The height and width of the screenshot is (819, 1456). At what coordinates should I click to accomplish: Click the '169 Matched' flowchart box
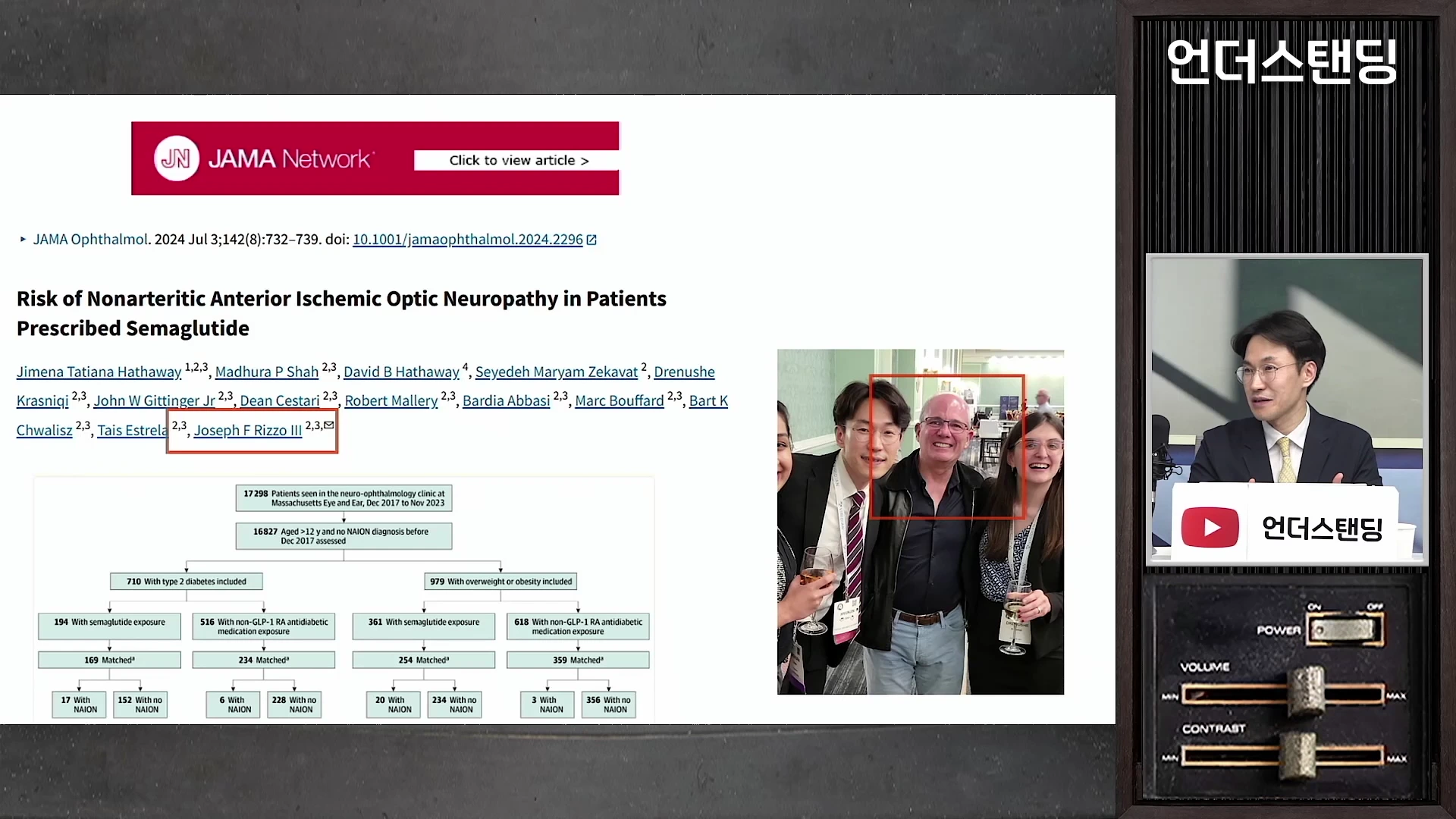109,660
